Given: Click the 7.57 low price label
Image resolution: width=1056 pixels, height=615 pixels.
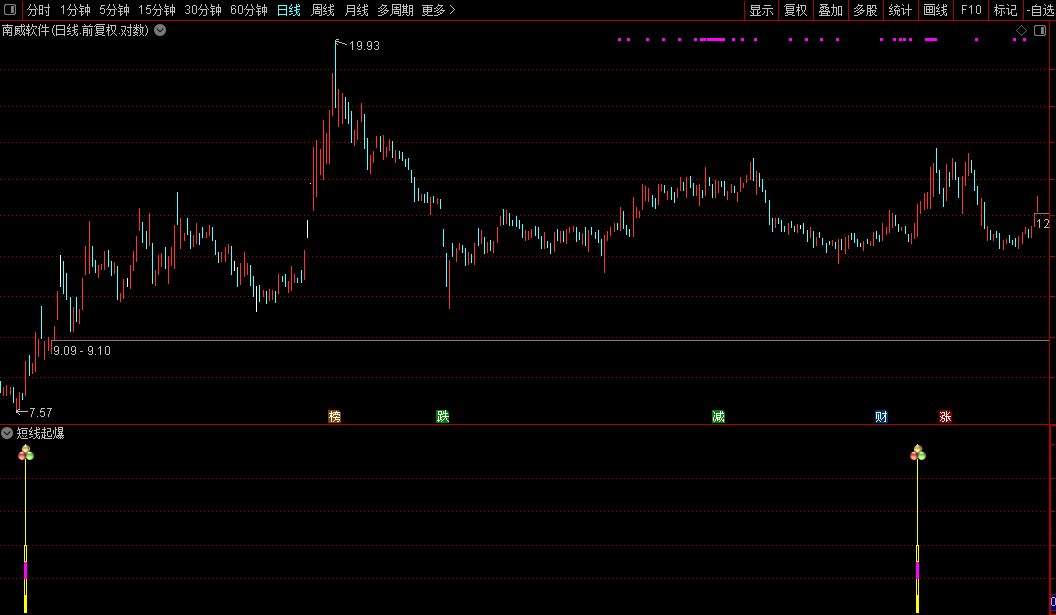Looking at the screenshot, I should tap(40, 412).
